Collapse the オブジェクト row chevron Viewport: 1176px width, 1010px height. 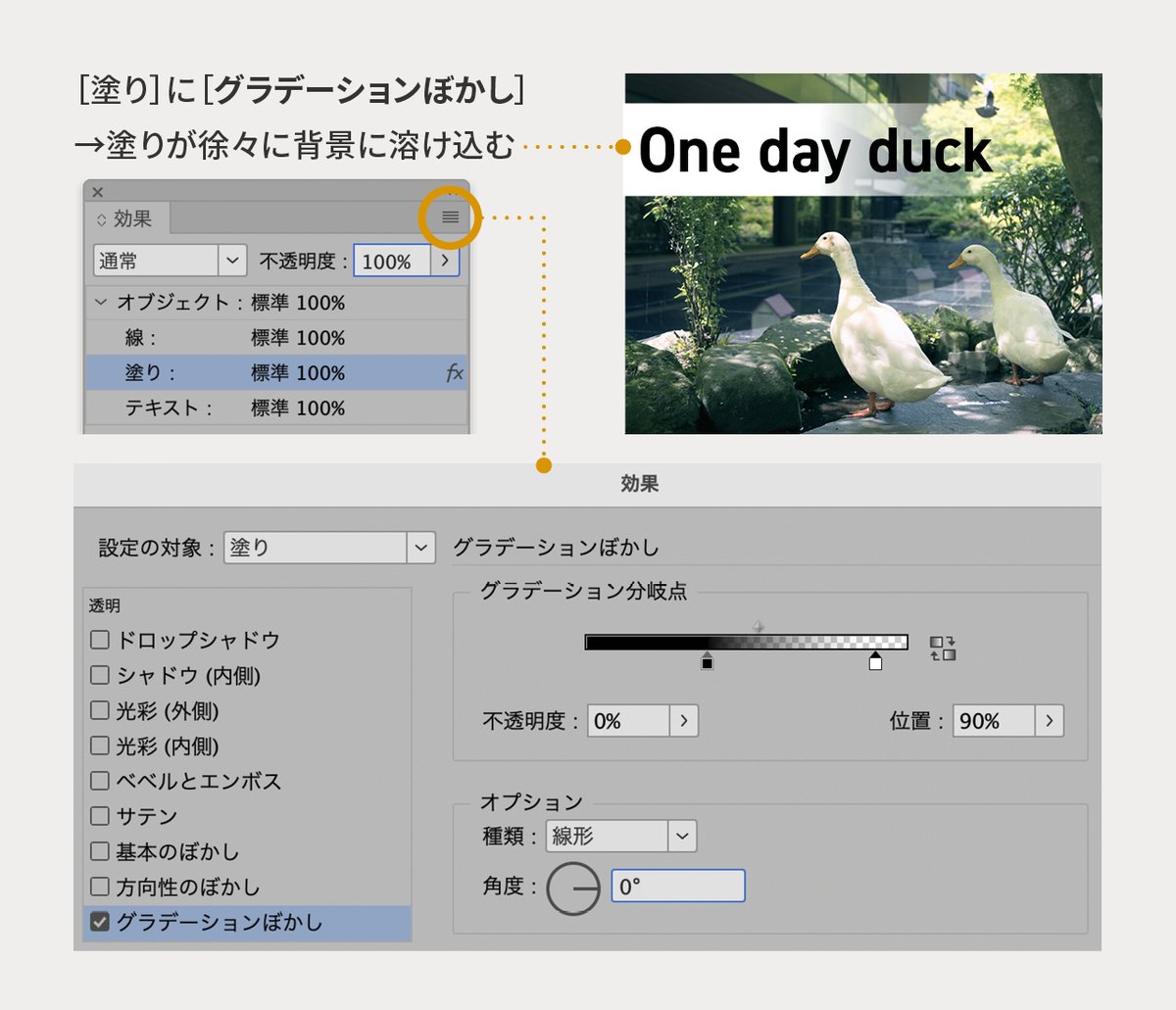[x=100, y=303]
